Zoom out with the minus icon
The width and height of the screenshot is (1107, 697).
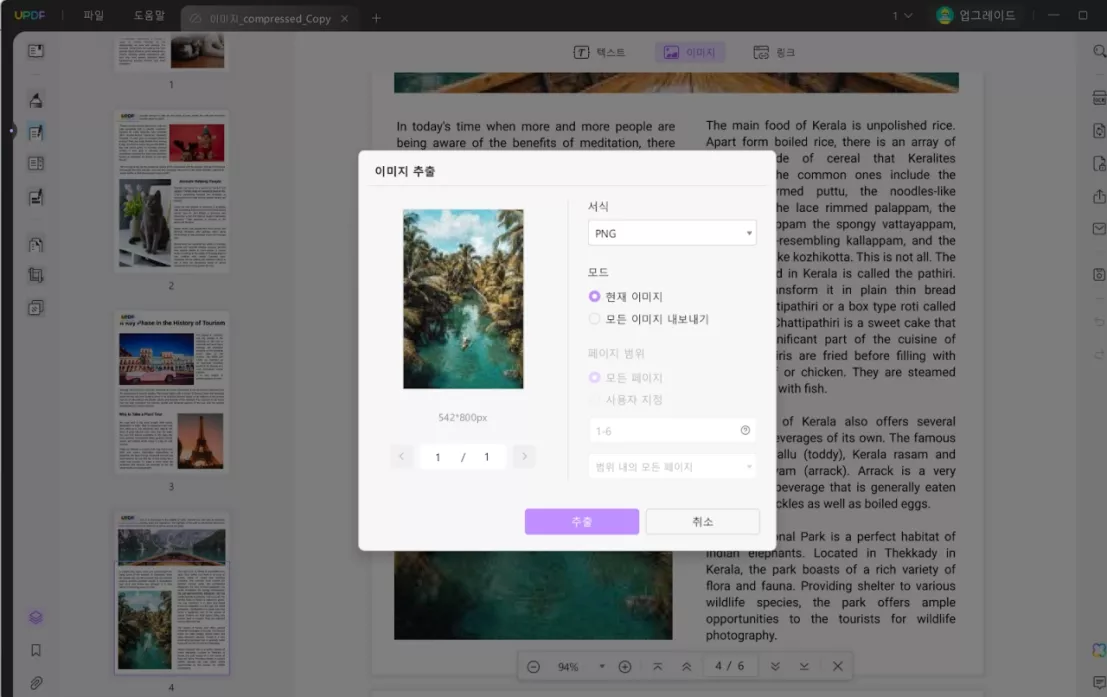pyautogui.click(x=534, y=667)
